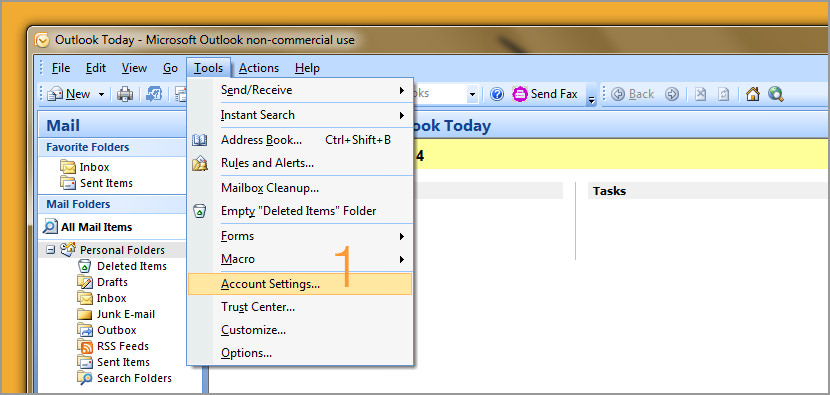Open the Search Folders node

tap(125, 378)
